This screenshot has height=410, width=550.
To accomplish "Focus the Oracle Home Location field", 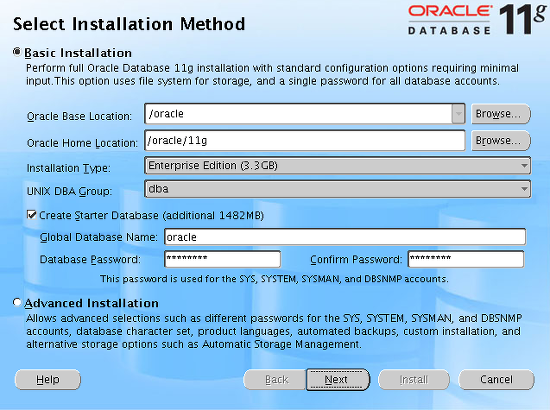I will point(305,141).
